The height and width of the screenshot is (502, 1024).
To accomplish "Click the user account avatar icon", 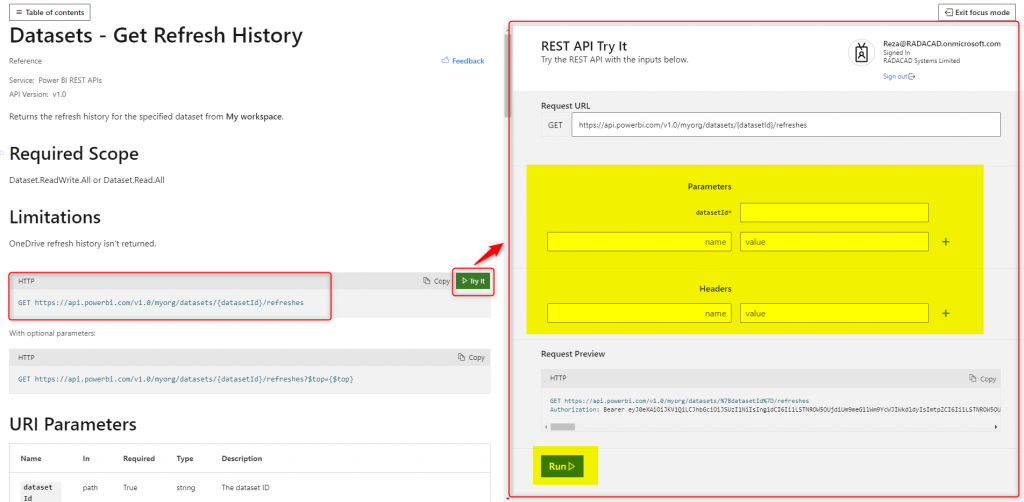I will [x=862, y=53].
